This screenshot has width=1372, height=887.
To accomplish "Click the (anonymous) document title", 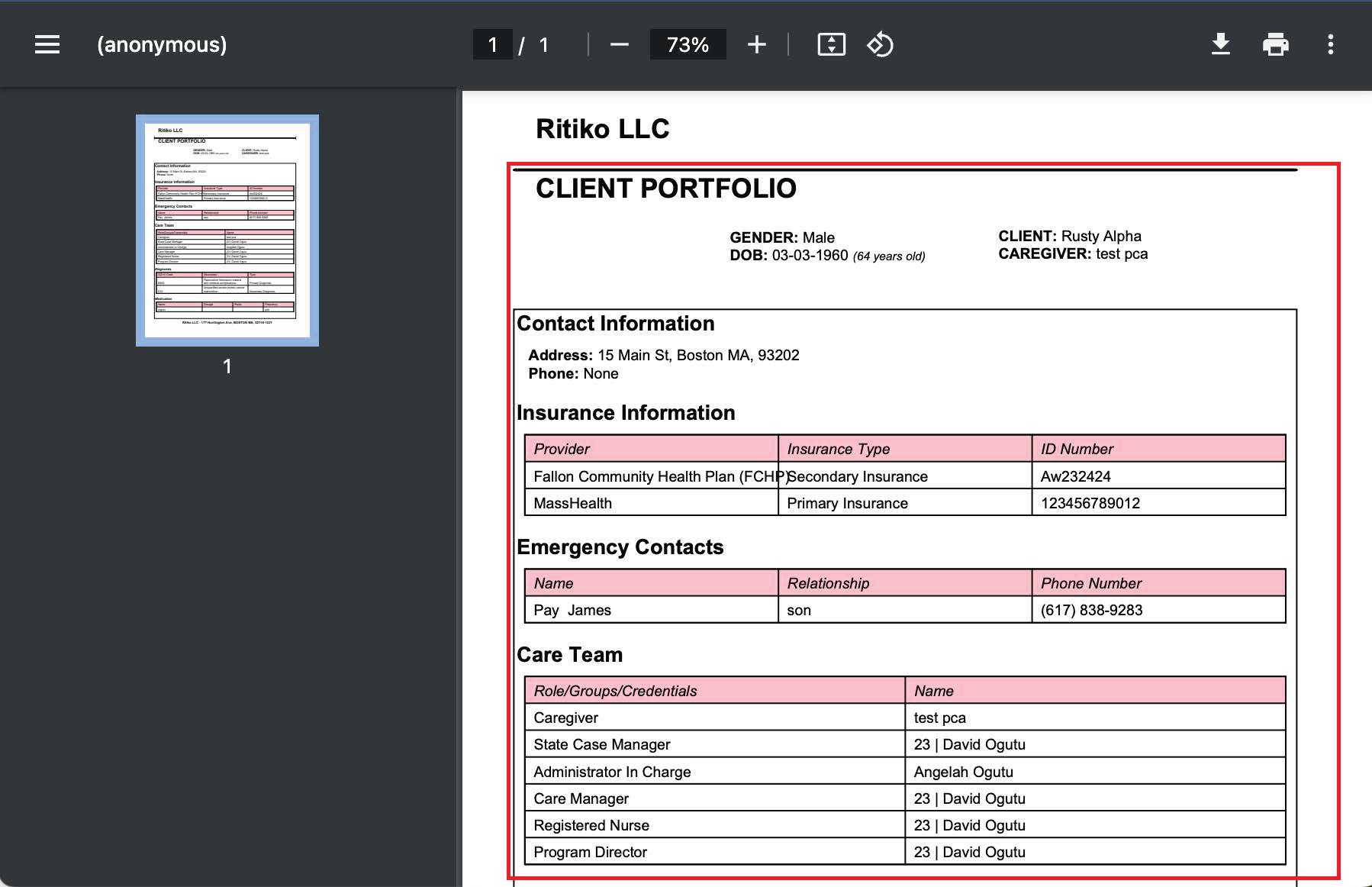I will coord(162,45).
